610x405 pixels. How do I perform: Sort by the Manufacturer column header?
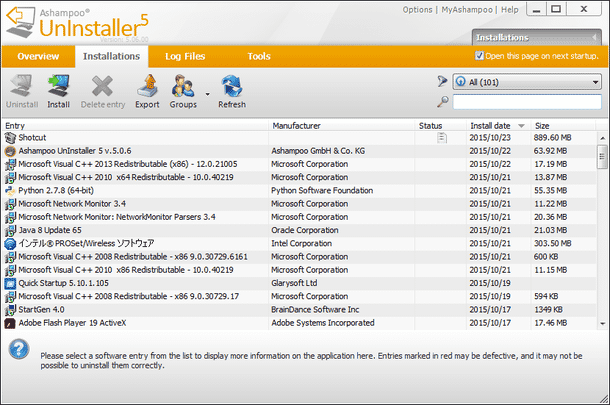[x=342, y=126]
